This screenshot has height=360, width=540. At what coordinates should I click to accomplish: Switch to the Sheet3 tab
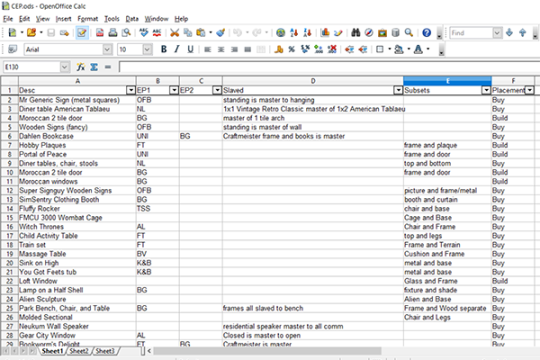105,351
